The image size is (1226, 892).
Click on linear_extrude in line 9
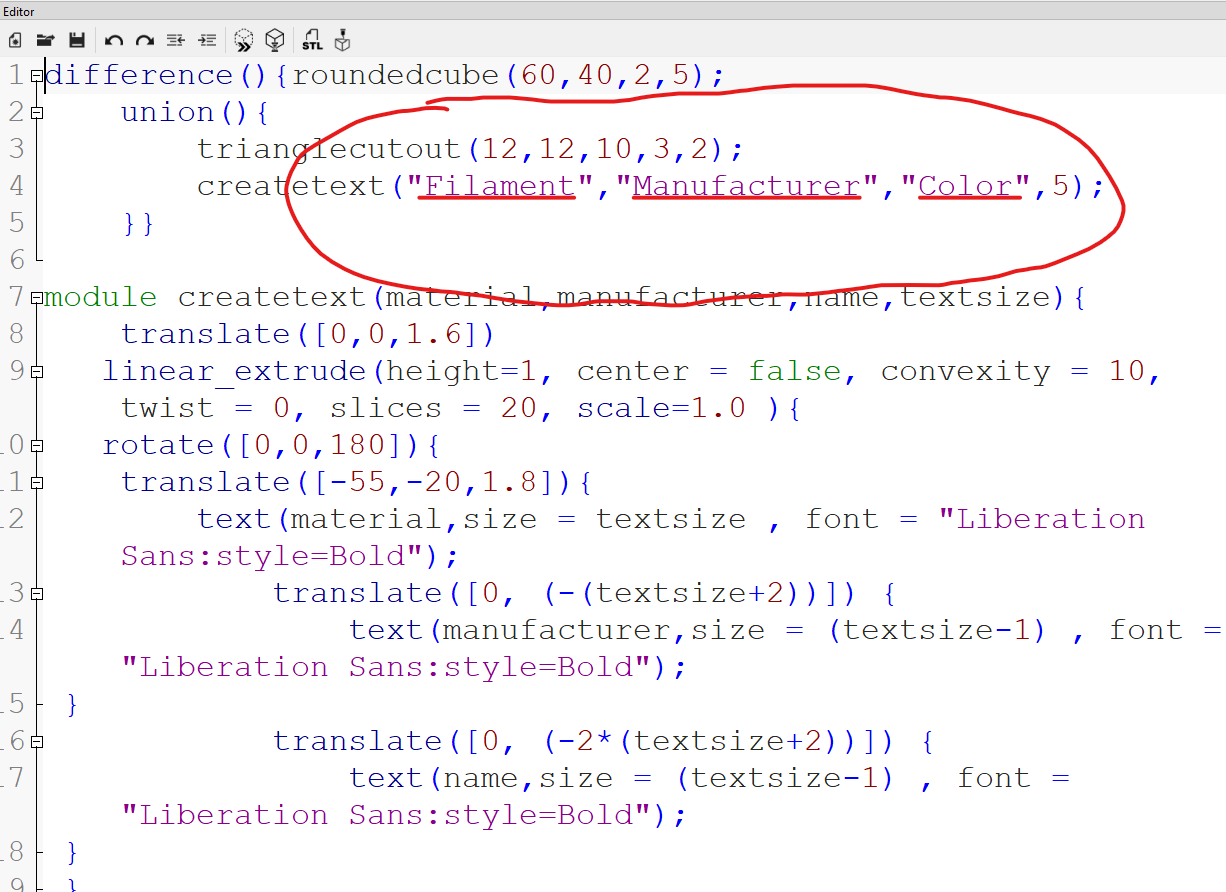234,371
